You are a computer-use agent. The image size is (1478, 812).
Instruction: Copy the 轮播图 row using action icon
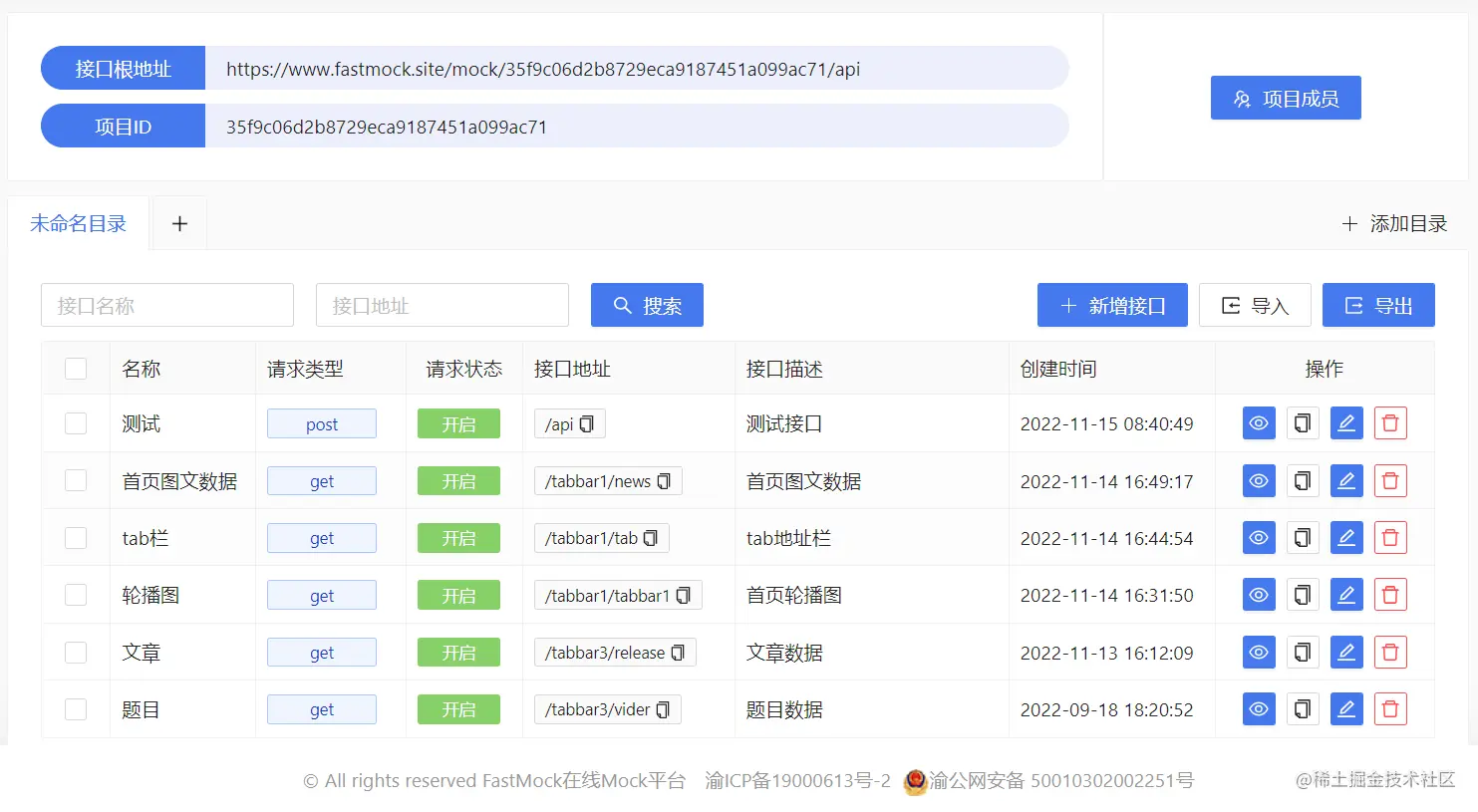pyautogui.click(x=1303, y=595)
